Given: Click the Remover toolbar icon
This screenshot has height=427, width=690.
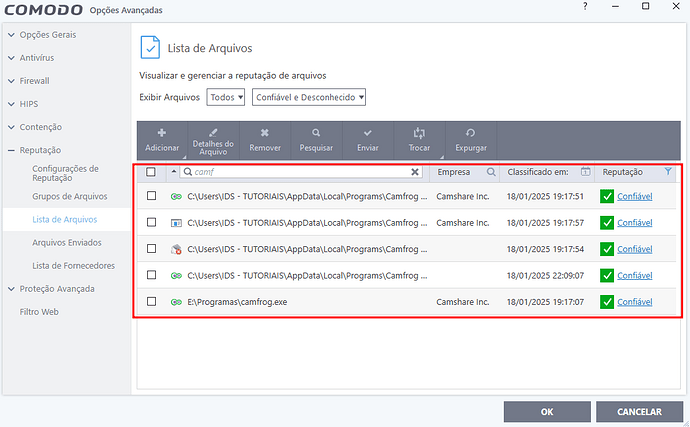Looking at the screenshot, I should [x=264, y=132].
